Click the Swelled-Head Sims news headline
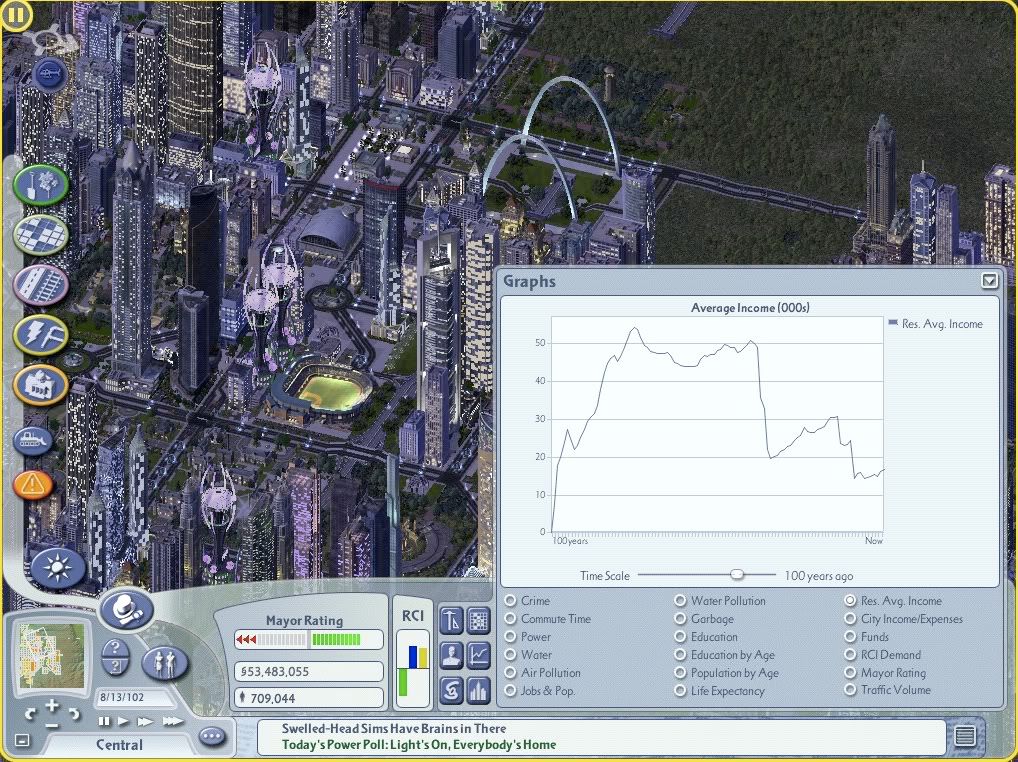 [393, 728]
